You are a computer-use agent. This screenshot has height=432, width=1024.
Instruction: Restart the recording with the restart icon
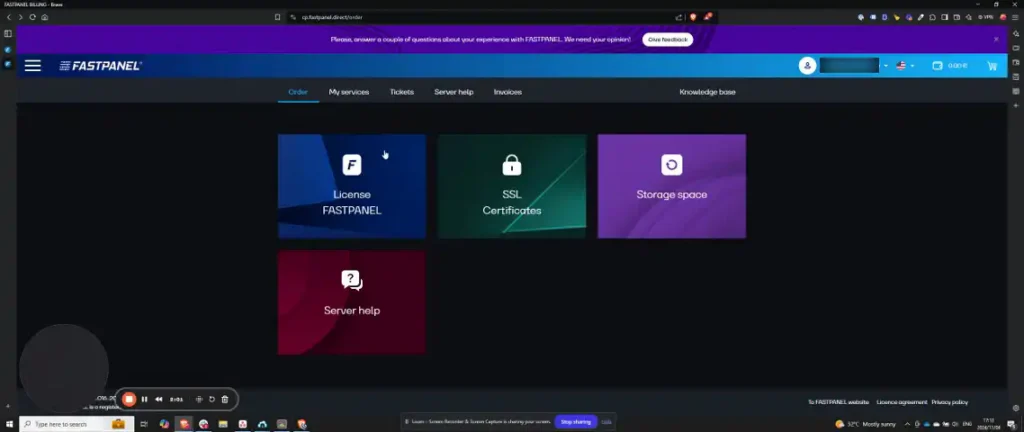click(x=212, y=399)
